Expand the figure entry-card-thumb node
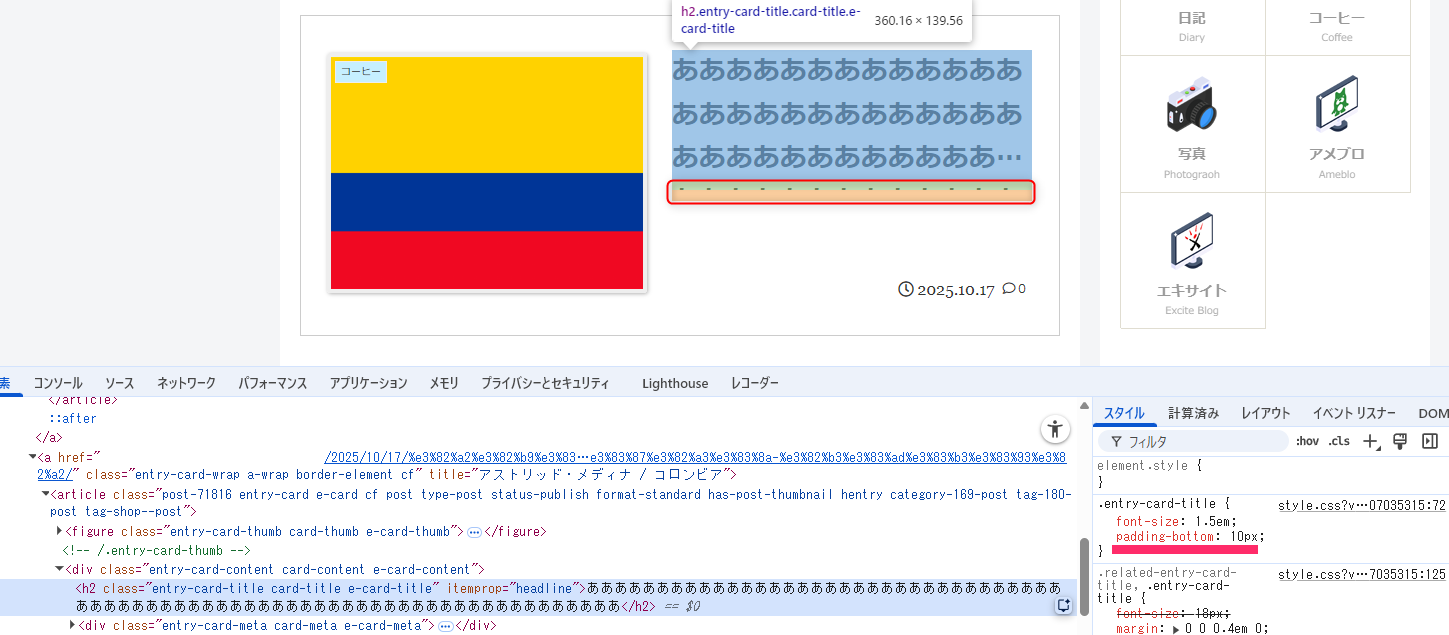The width and height of the screenshot is (1449, 635). [60, 532]
